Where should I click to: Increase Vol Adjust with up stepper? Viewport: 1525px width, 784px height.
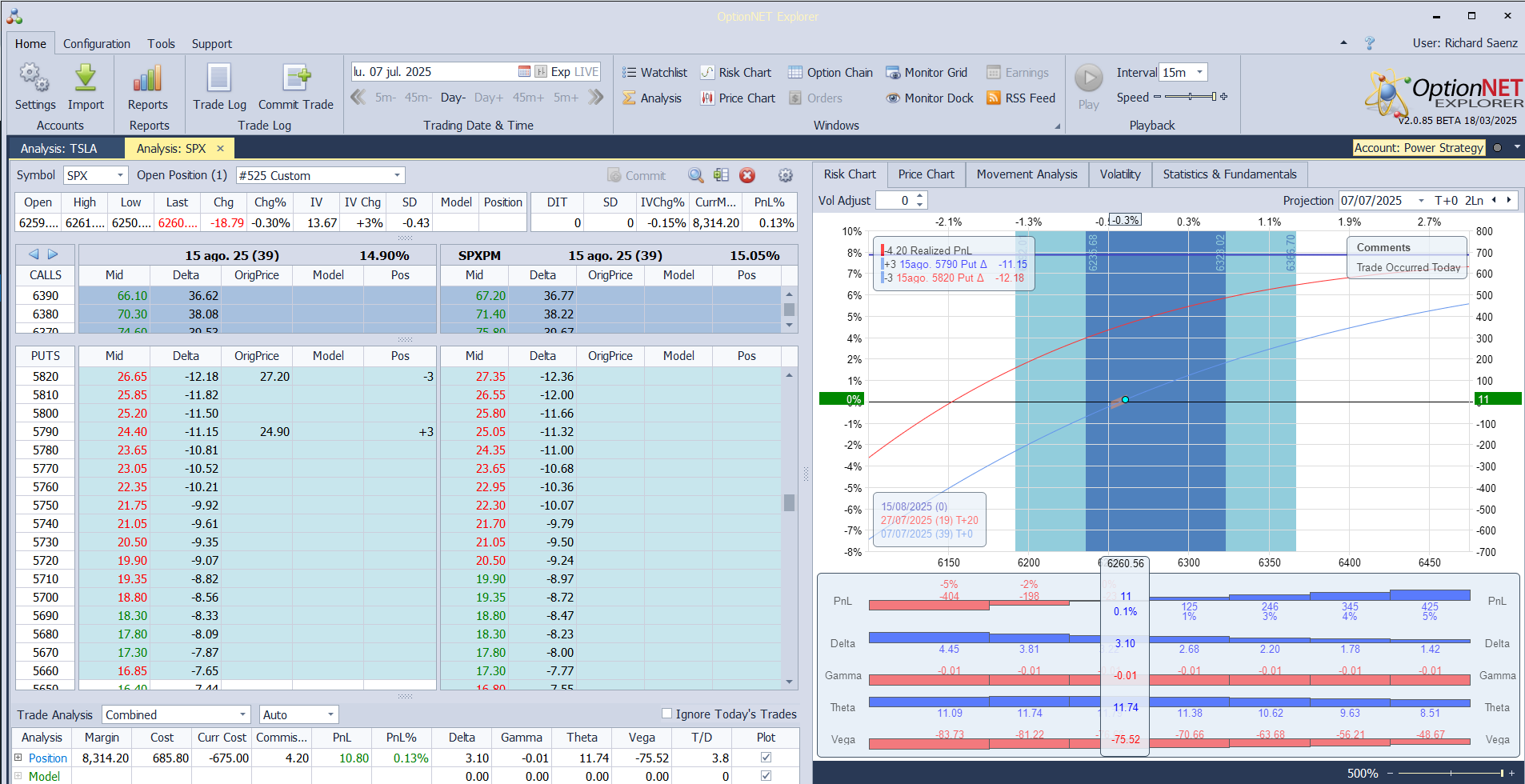pos(920,196)
